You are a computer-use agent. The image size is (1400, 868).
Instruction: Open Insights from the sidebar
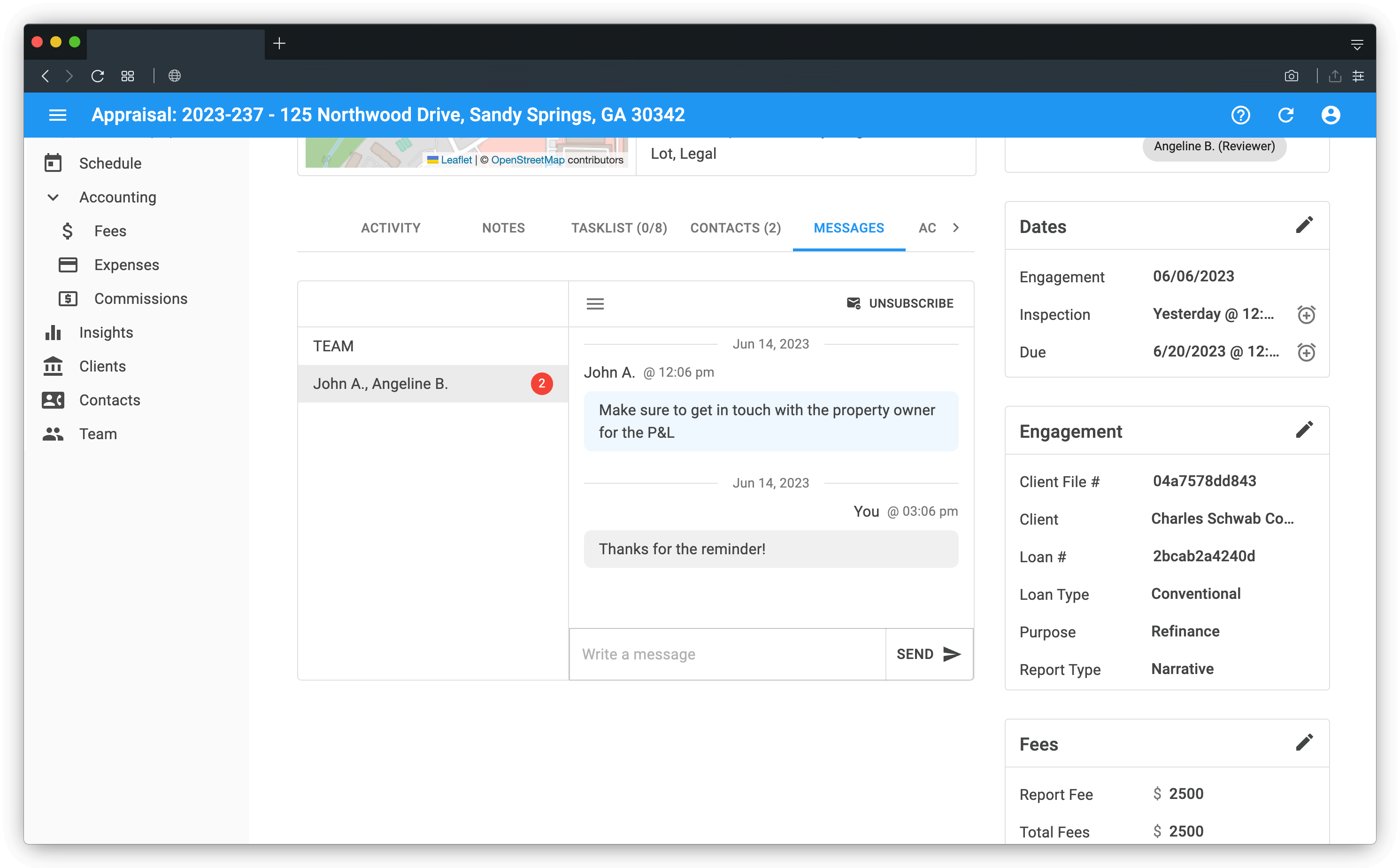[106, 332]
